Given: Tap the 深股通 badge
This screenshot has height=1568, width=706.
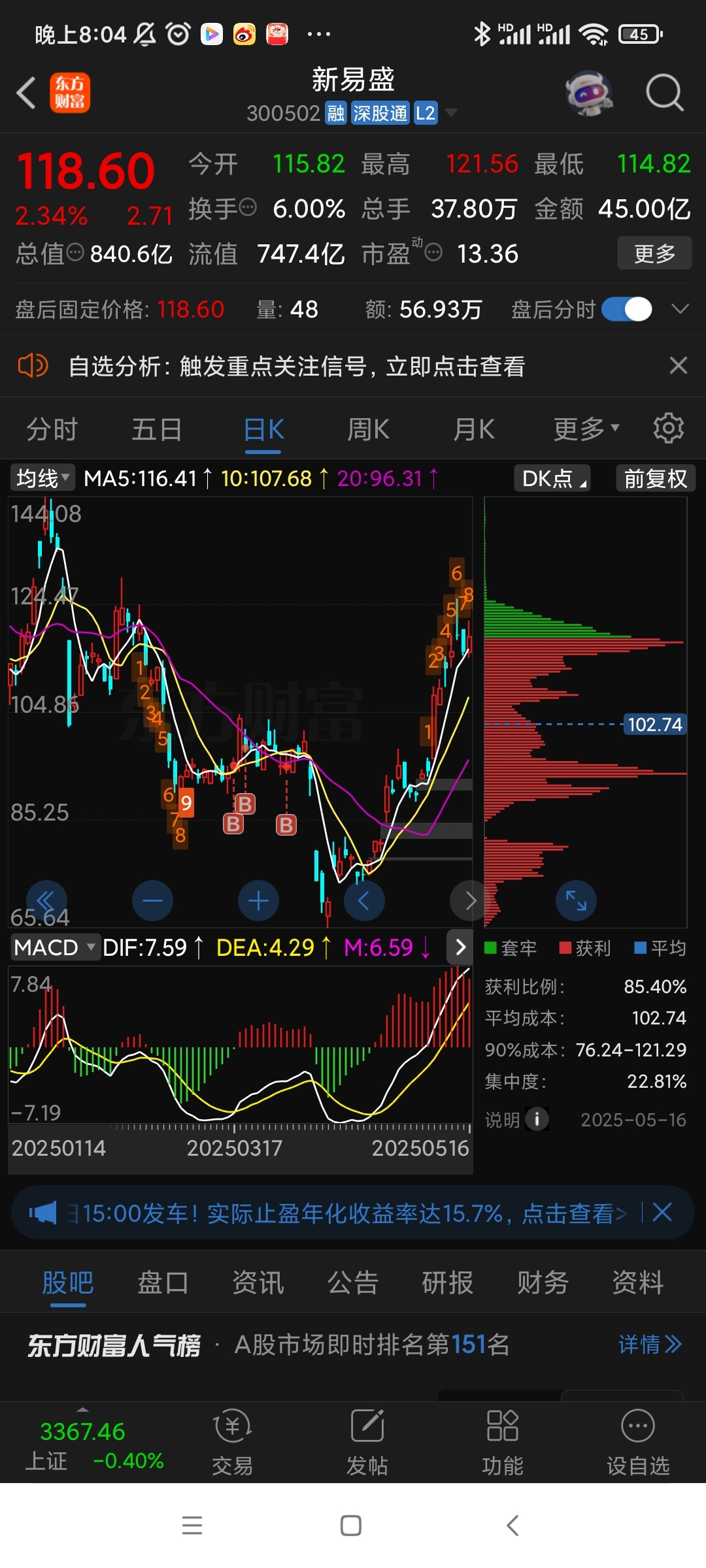Looking at the screenshot, I should 380,113.
